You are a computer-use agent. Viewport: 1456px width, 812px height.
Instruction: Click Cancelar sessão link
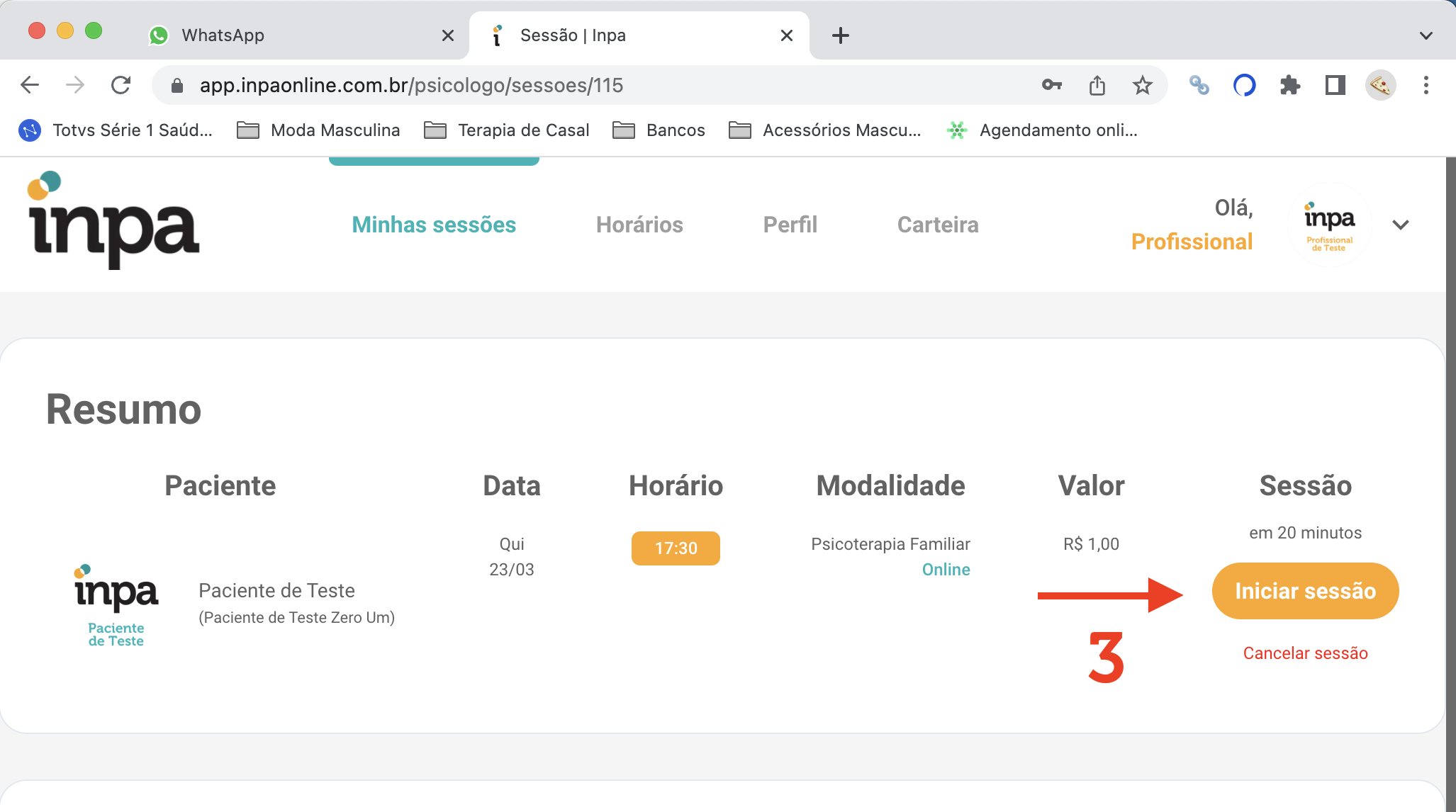1305,653
